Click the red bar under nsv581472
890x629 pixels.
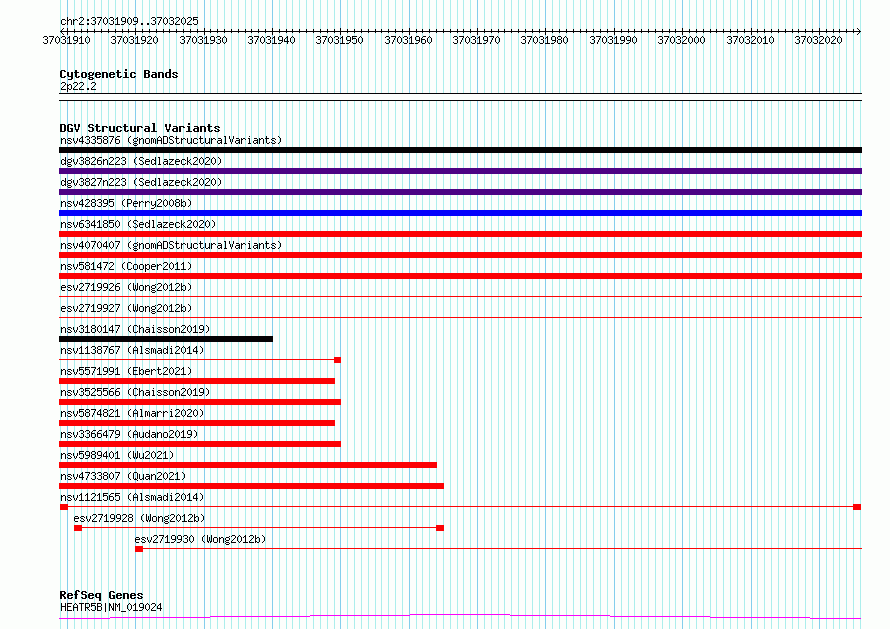point(460,276)
